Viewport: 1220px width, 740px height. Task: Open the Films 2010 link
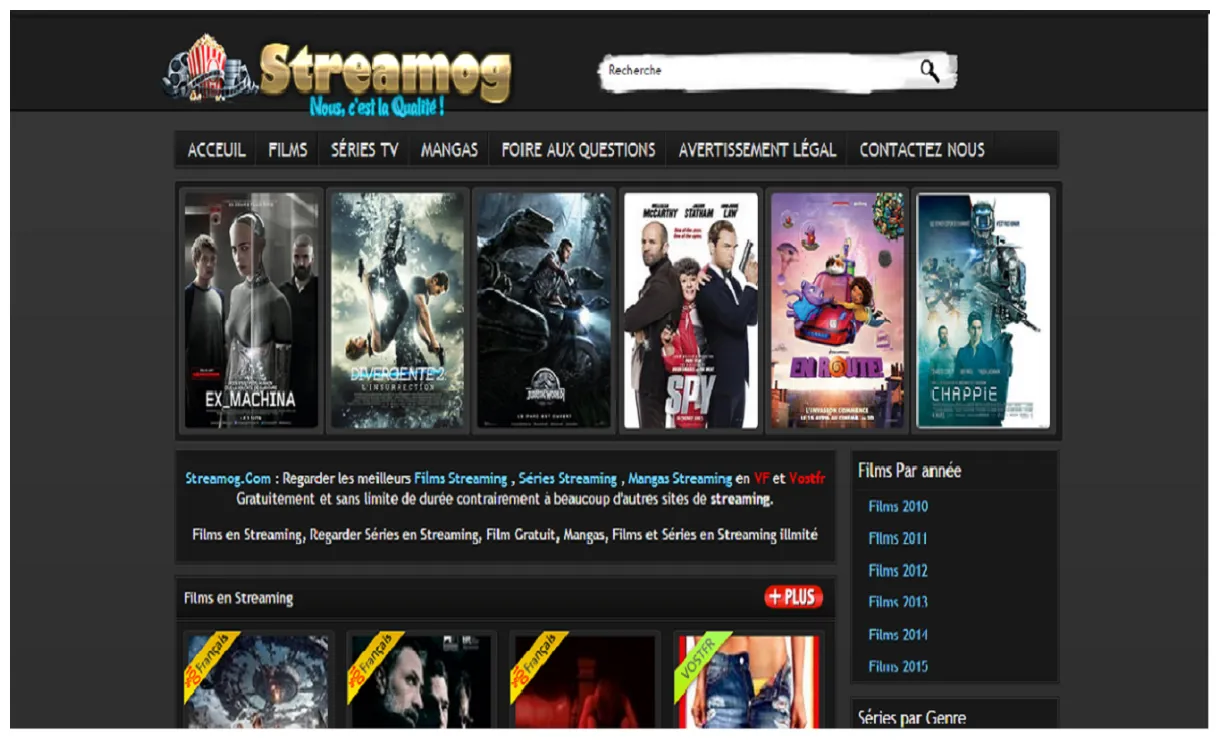tap(898, 506)
